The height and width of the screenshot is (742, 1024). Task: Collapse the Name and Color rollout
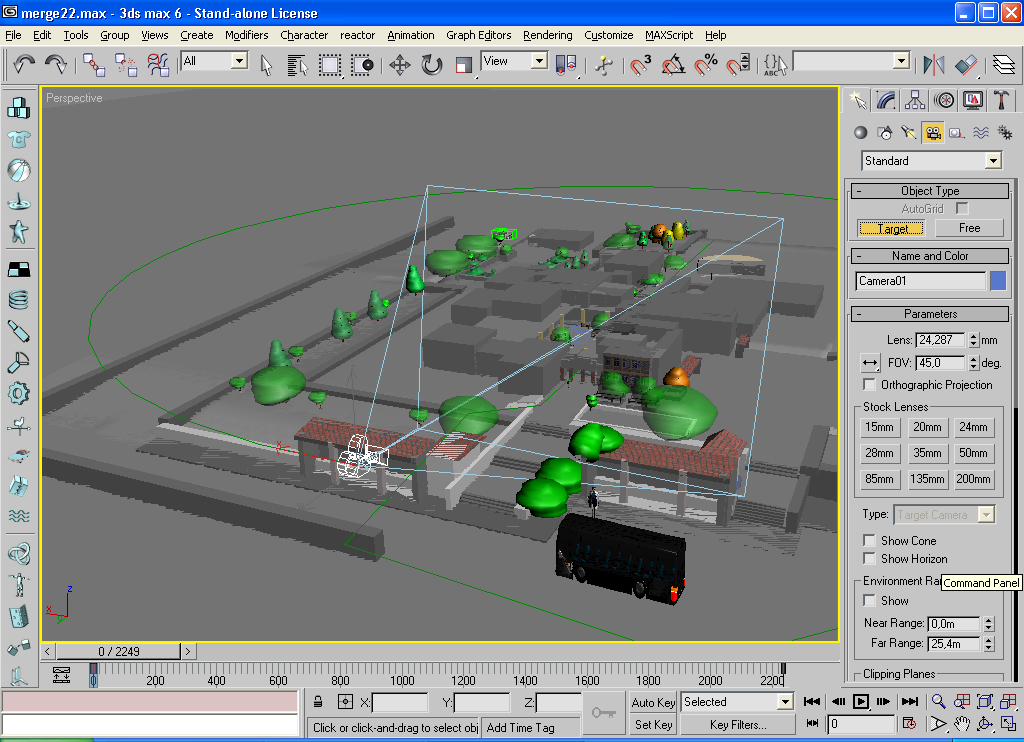930,256
